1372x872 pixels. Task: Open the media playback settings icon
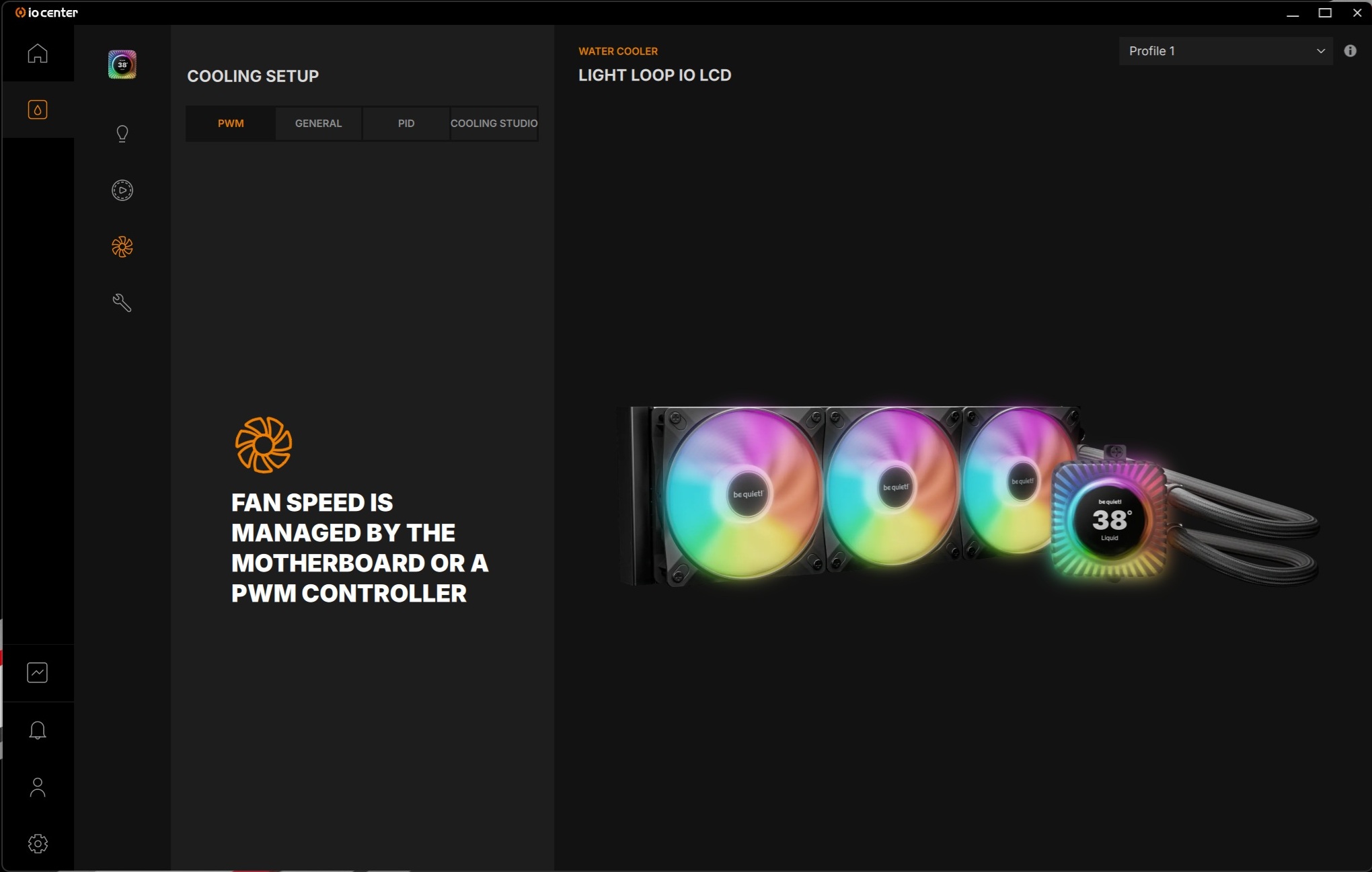point(122,190)
